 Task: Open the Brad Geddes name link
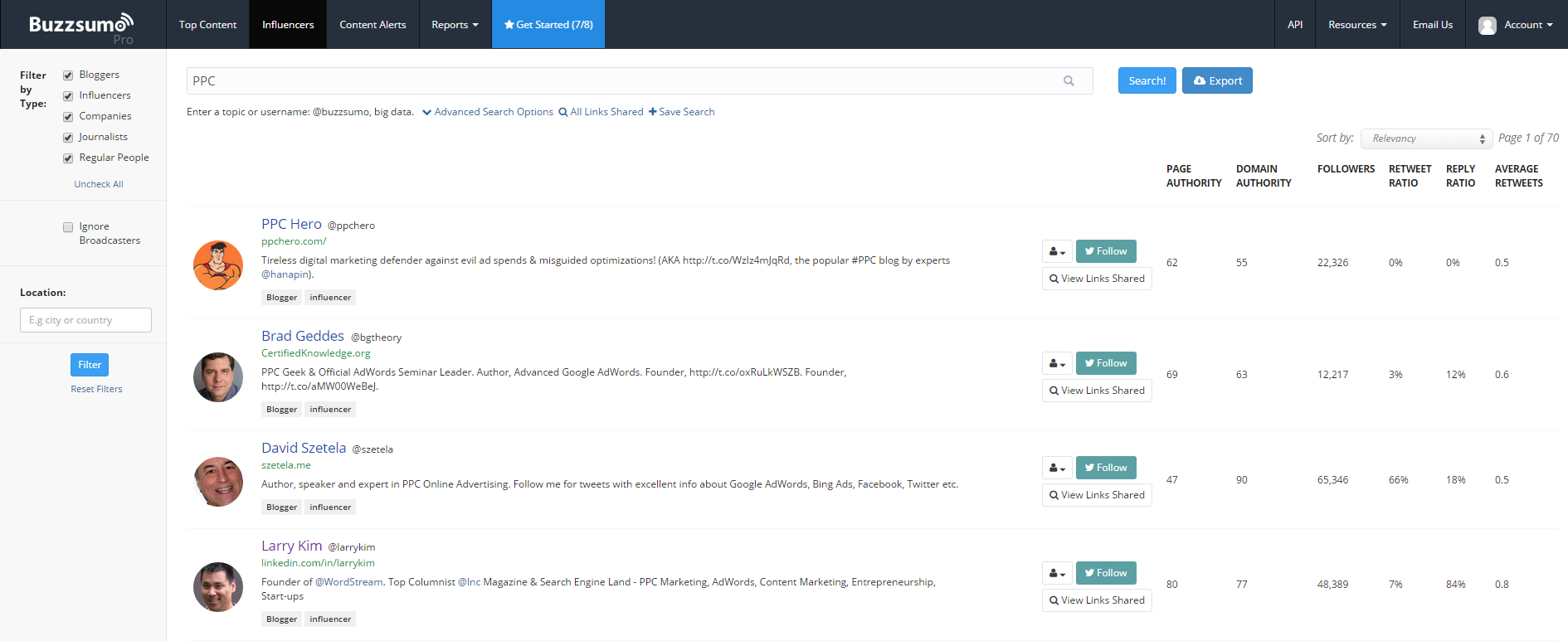(x=303, y=336)
